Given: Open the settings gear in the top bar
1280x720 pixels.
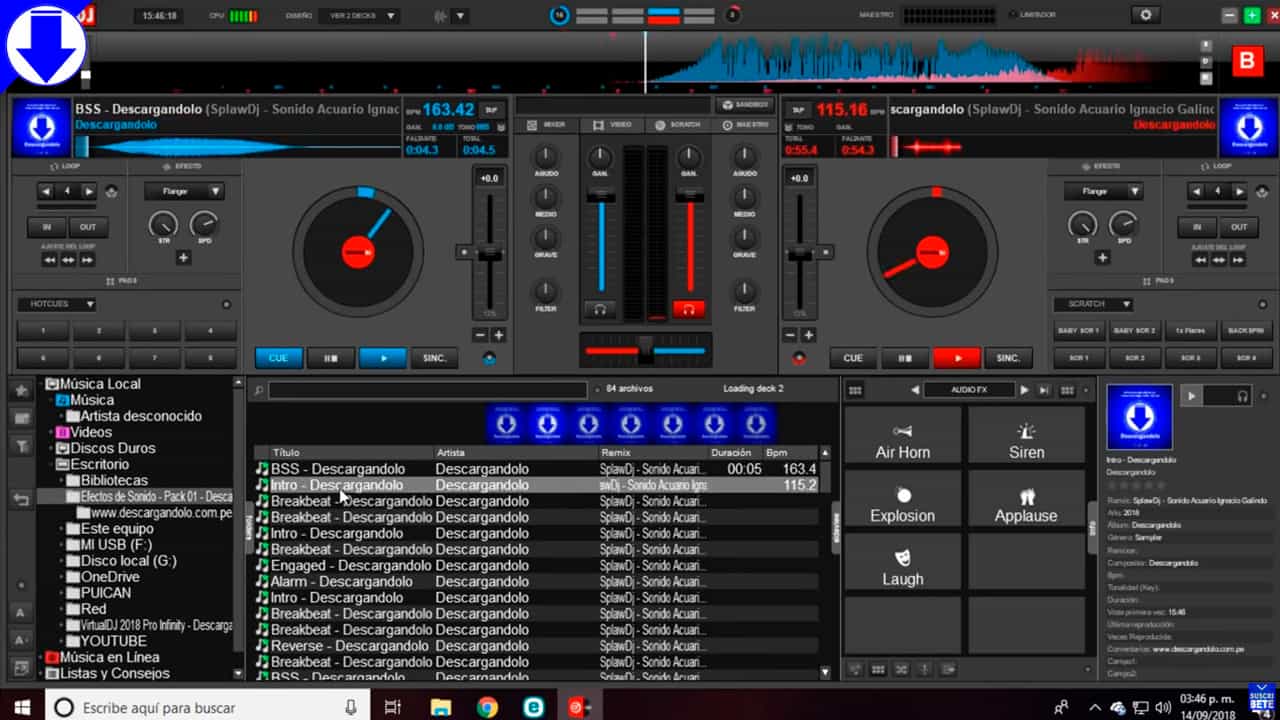Looking at the screenshot, I should 1146,15.
